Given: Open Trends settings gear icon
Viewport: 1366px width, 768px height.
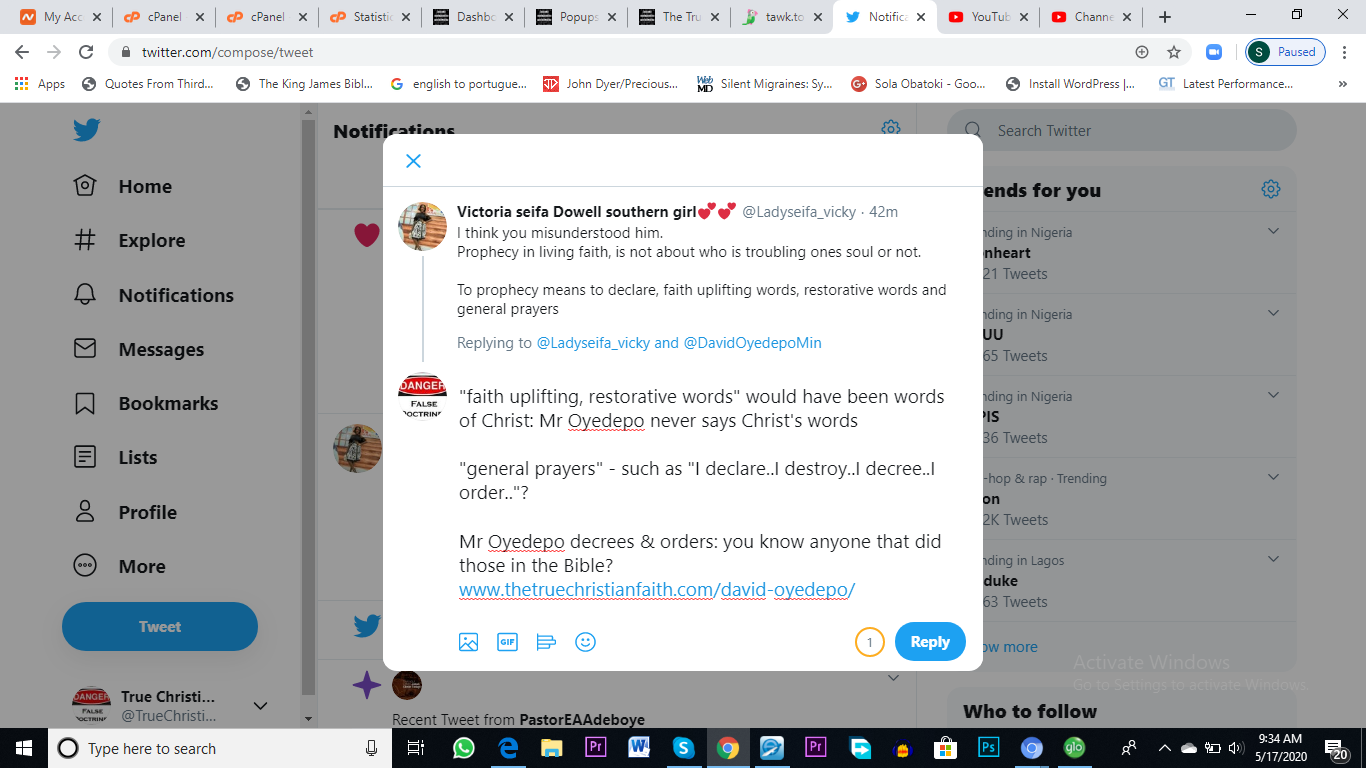Looking at the screenshot, I should (1271, 189).
